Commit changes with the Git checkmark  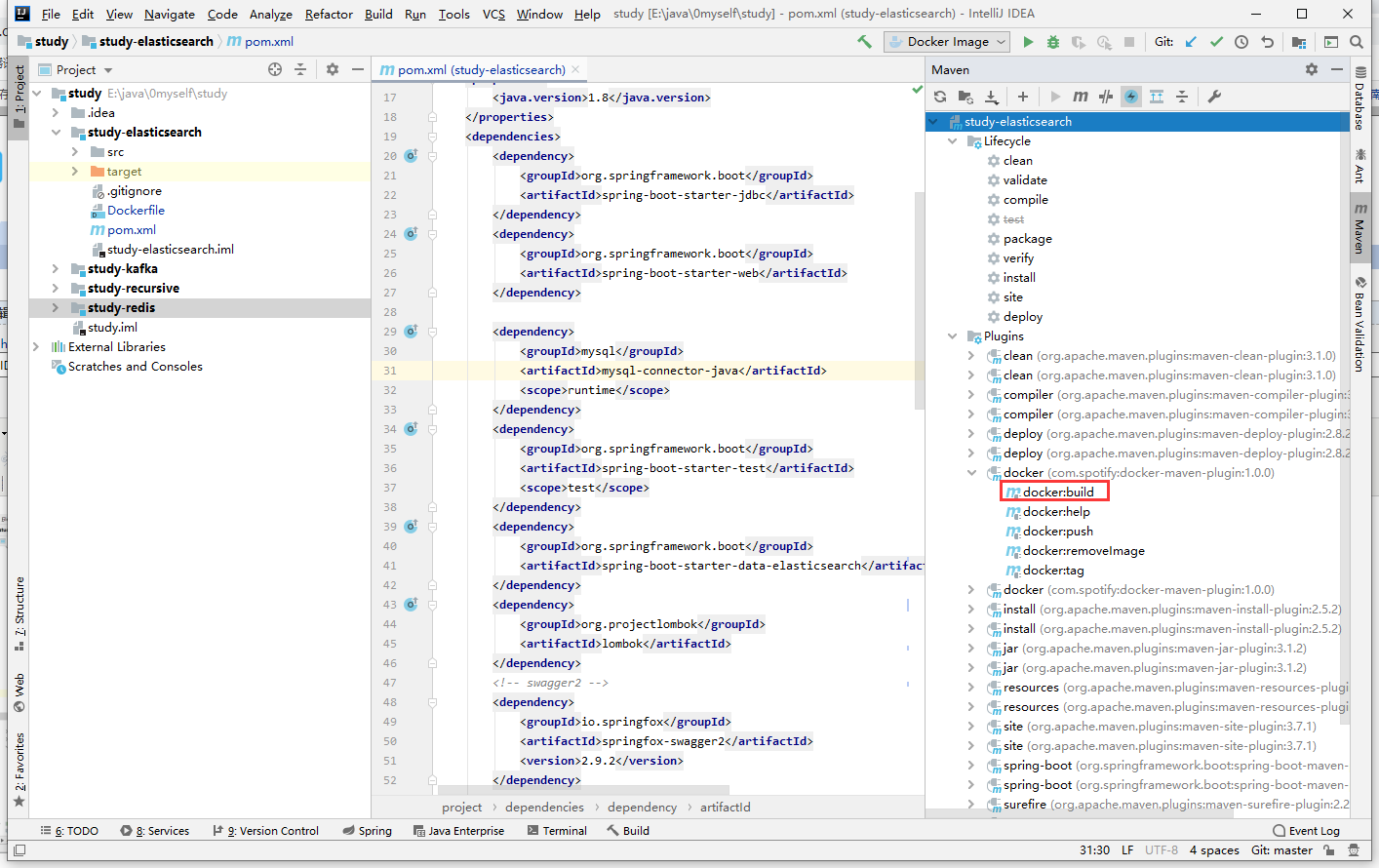(1216, 42)
